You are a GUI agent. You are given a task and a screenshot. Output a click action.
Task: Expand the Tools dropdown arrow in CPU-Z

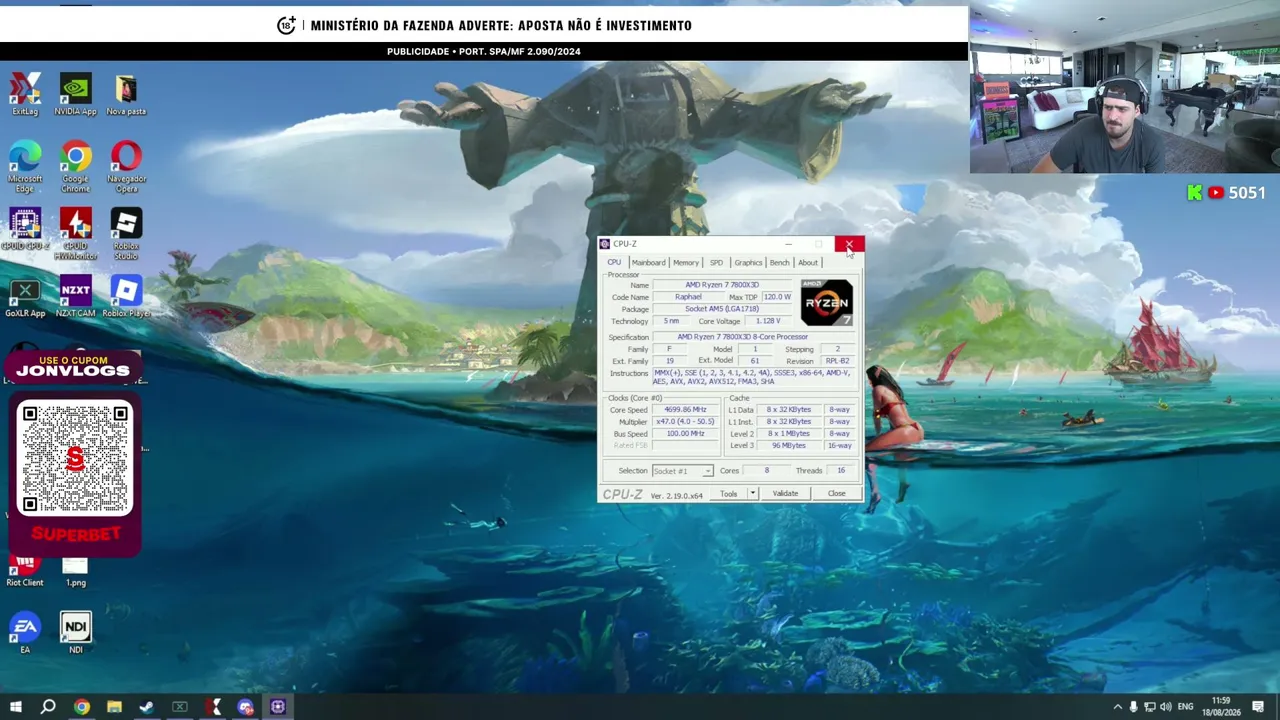752,494
